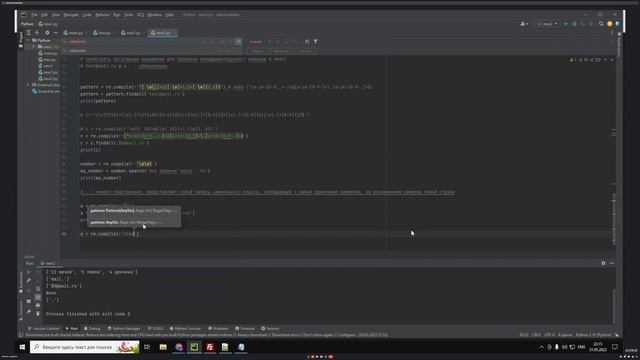This screenshot has height=360, width=640.
Task: Open the Refactor menu
Action: coord(102,15)
